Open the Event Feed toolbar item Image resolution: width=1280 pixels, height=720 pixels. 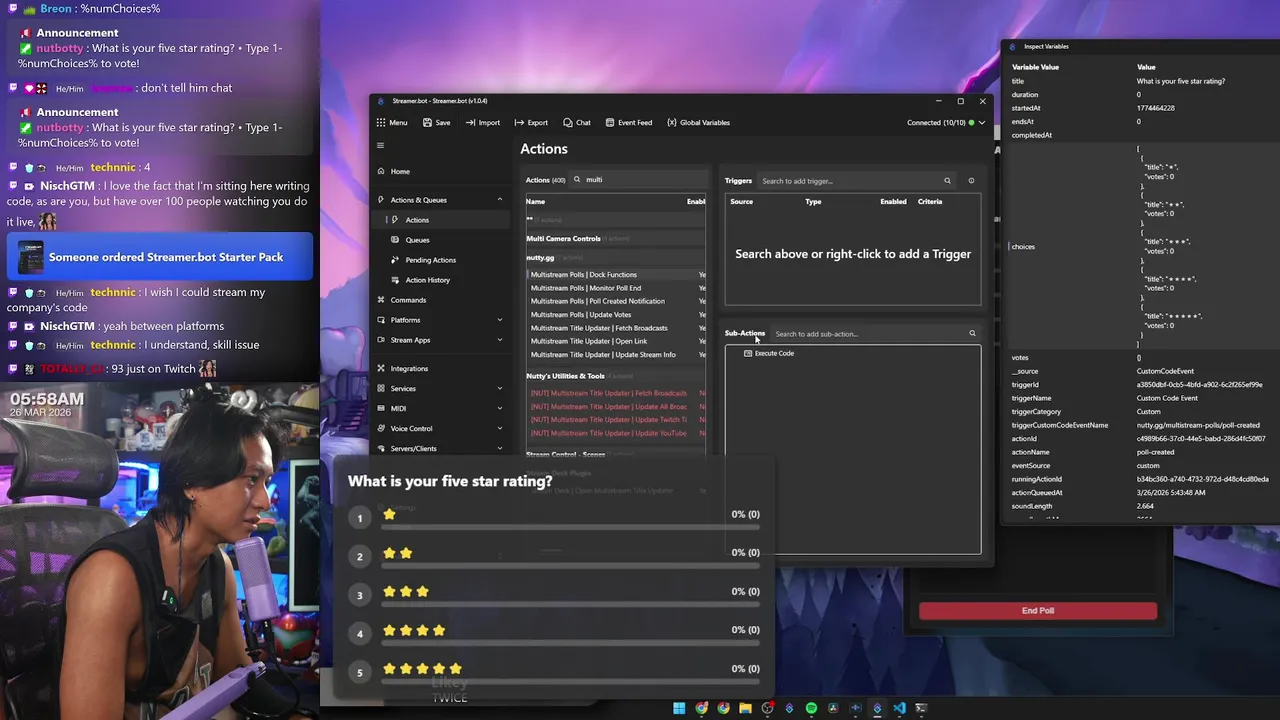[627, 123]
